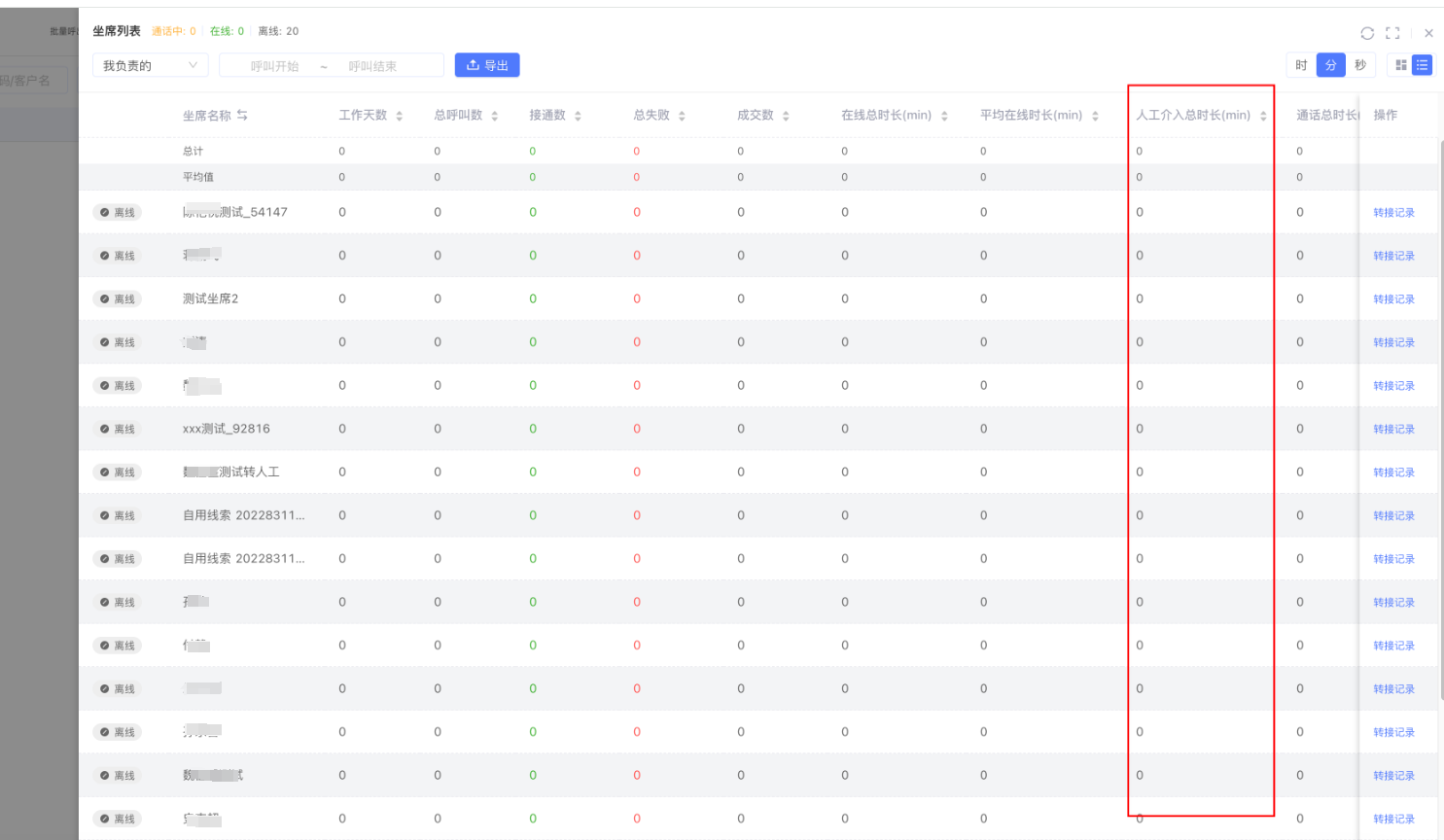Sort the 人工介入总时长(min) column arrows
Viewport: 1444px width, 840px height.
tap(1263, 116)
